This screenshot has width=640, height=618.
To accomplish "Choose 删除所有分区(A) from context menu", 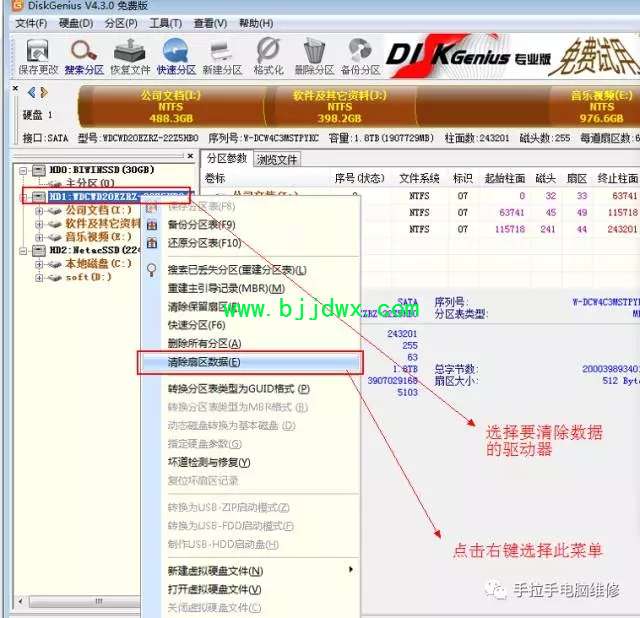I will 250,343.
